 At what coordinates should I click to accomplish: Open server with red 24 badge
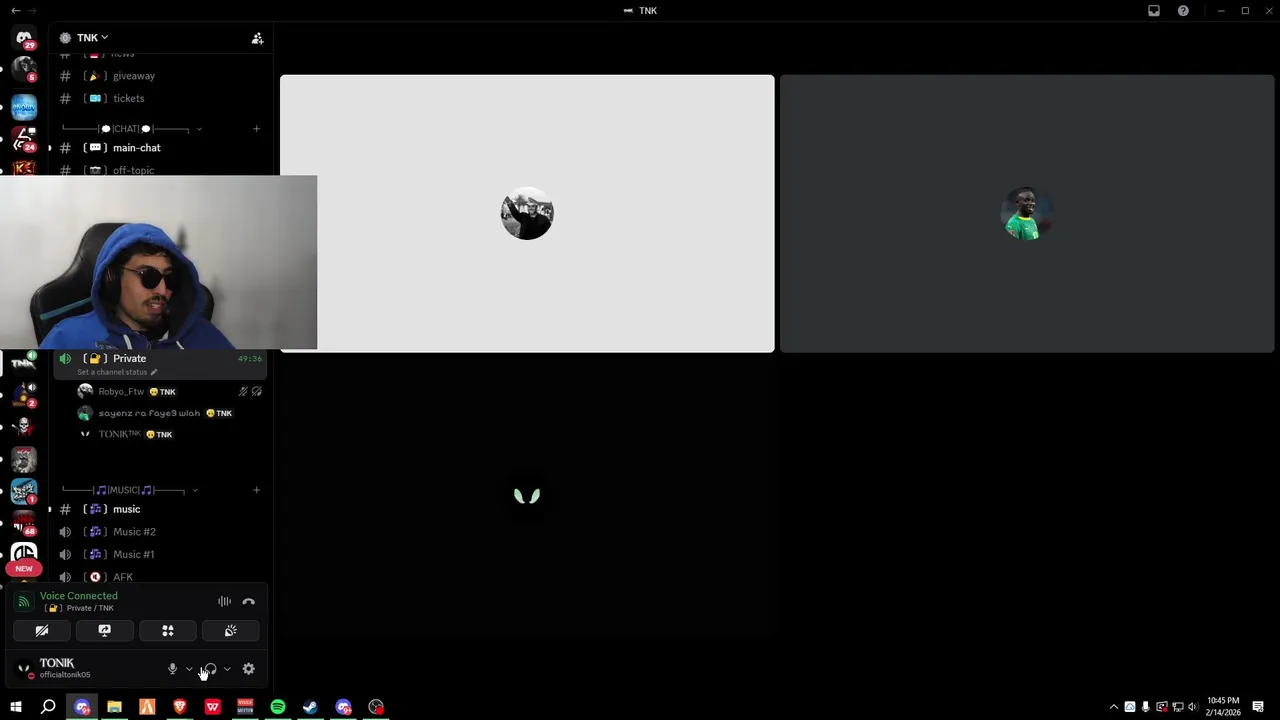[x=24, y=139]
